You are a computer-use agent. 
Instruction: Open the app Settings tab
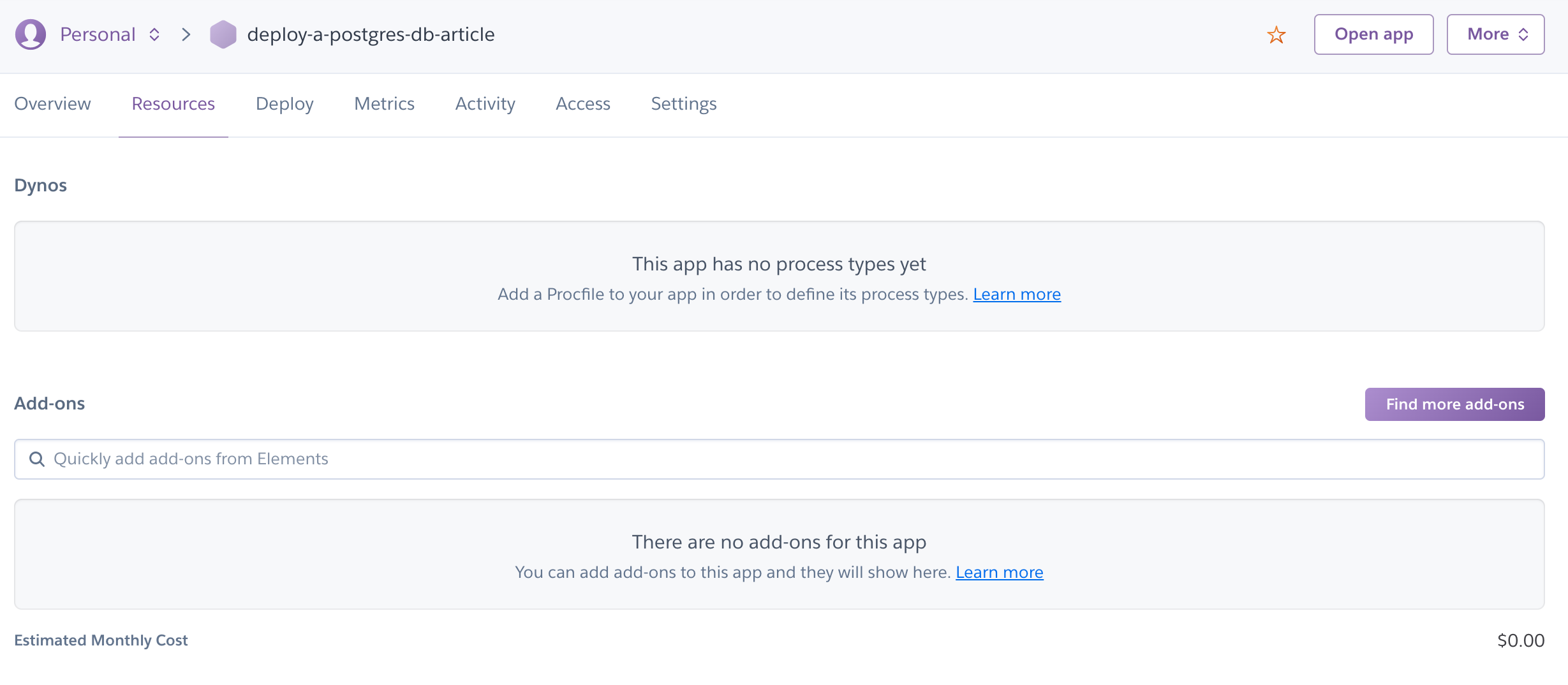[x=683, y=103]
